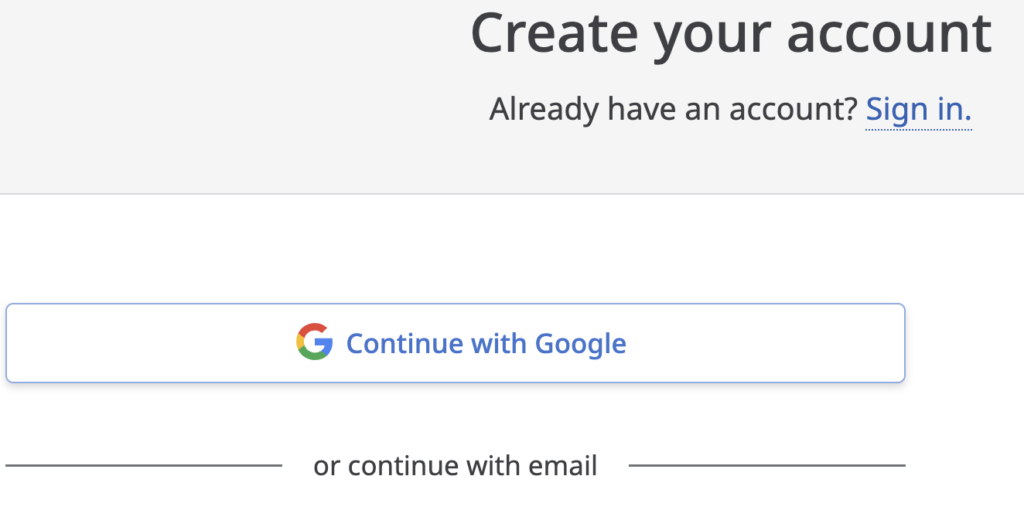This screenshot has width=1024, height=510.
Task: Click the word 'email' in the divider text
Action: (564, 465)
